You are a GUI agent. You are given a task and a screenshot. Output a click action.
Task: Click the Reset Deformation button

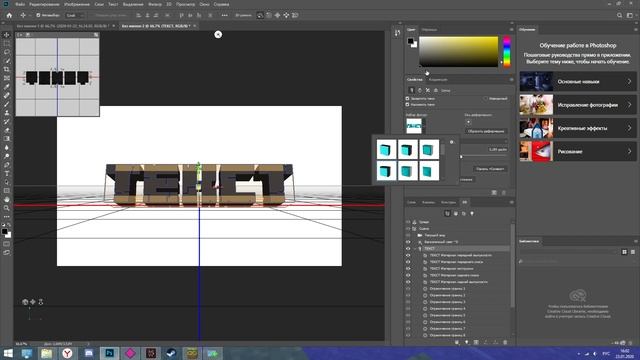coord(486,131)
